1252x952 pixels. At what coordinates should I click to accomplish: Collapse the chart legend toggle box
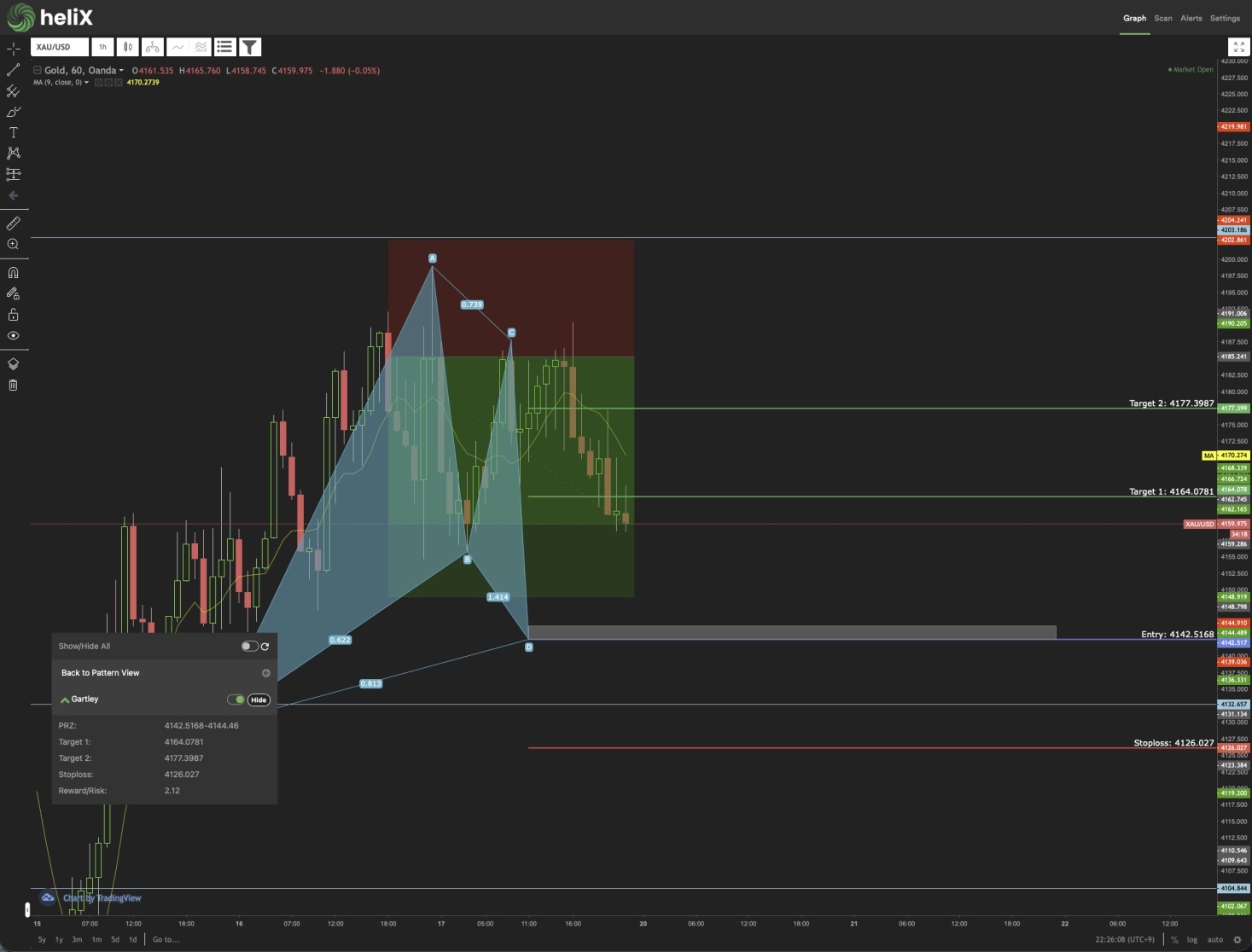click(37, 71)
